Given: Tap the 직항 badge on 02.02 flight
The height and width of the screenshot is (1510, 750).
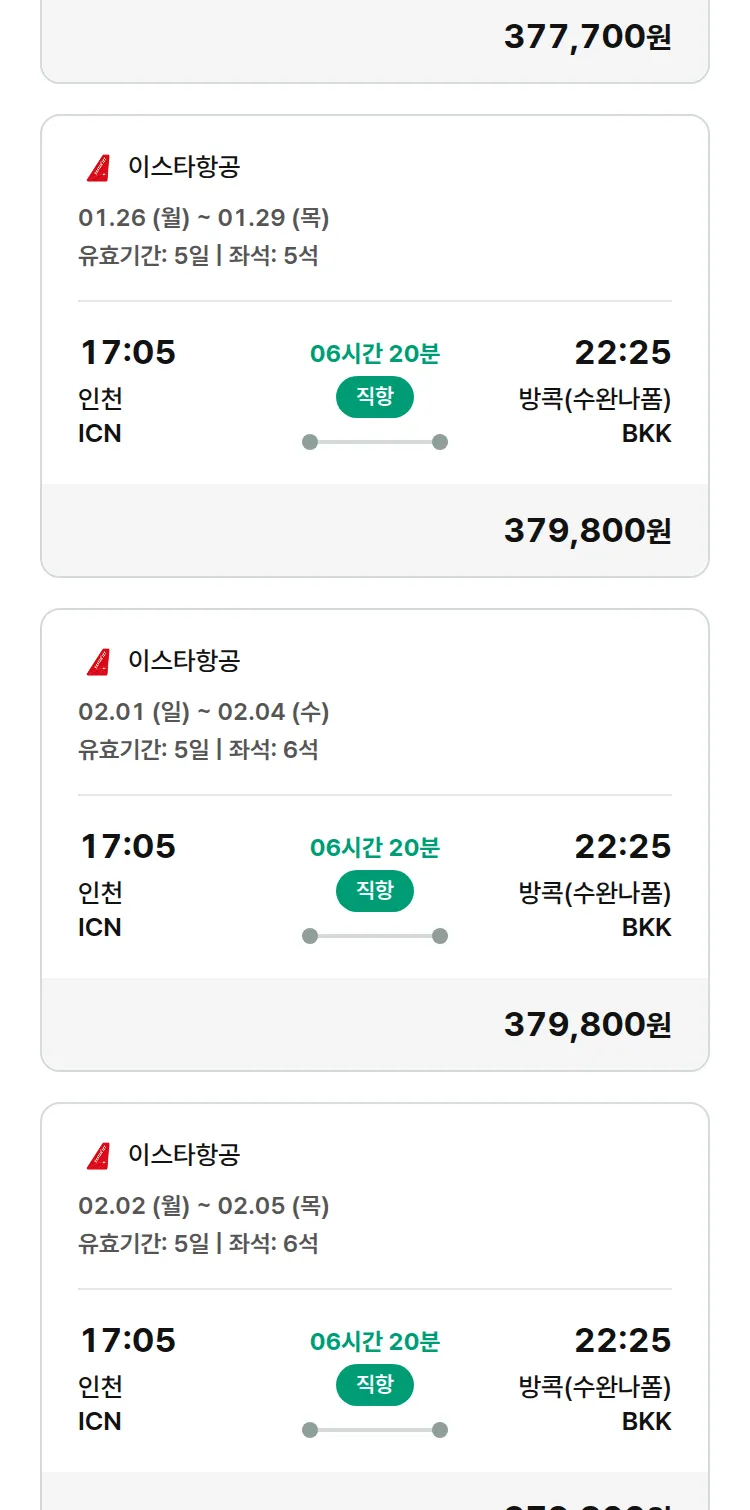Looking at the screenshot, I should 374,1385.
